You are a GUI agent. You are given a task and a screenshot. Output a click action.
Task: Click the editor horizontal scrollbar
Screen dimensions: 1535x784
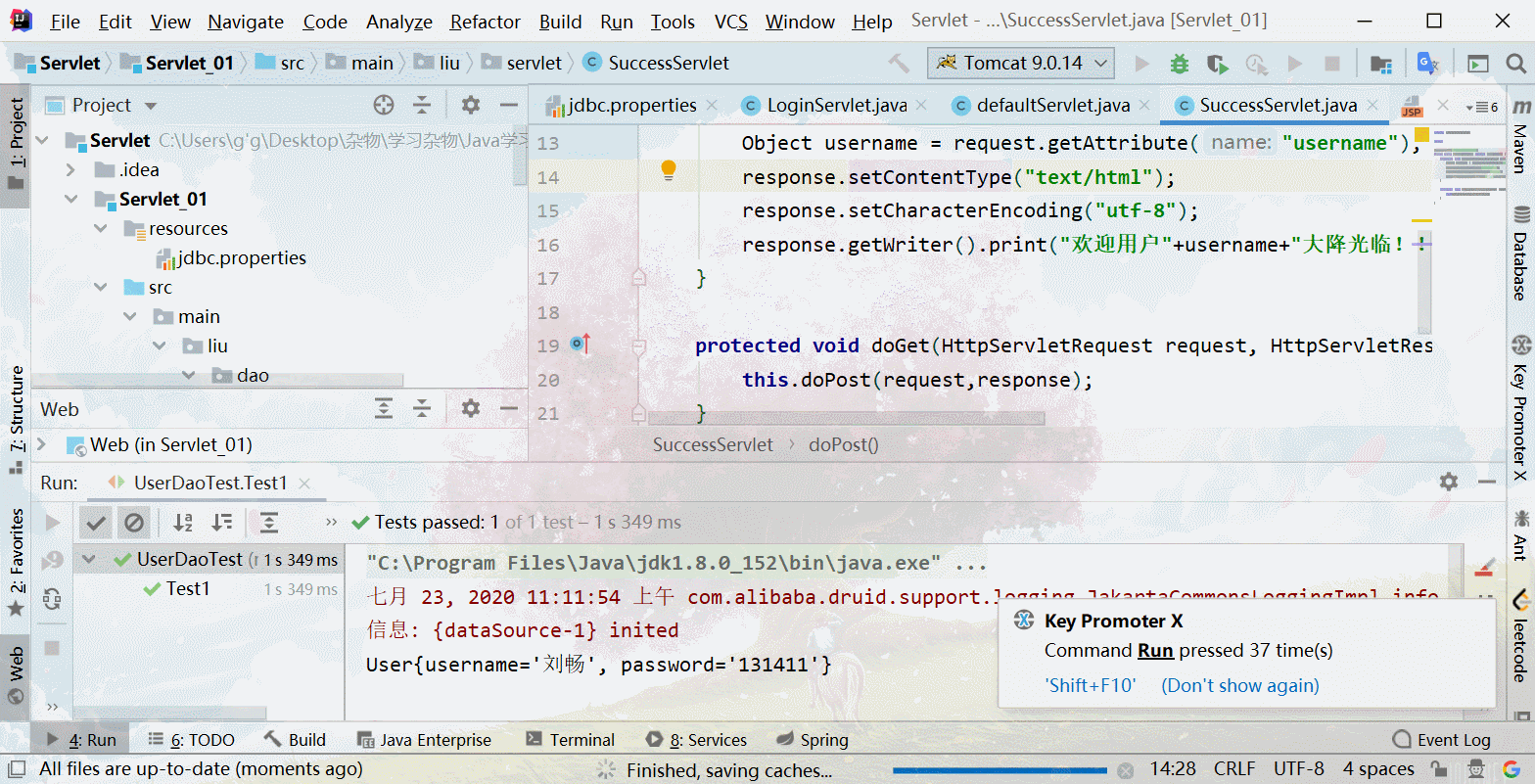tap(847, 418)
